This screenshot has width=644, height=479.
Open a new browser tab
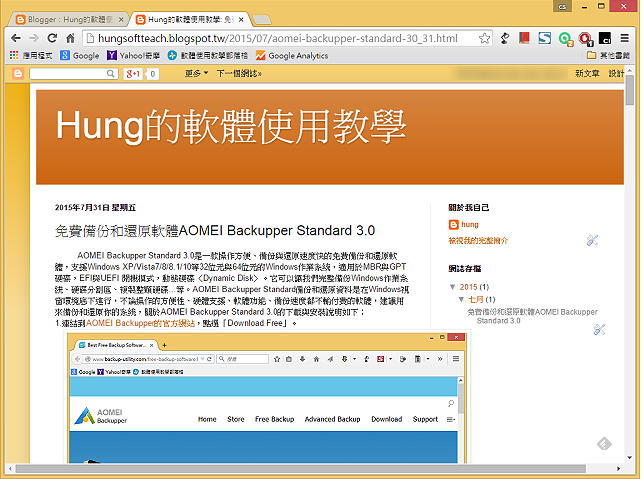tap(262, 19)
